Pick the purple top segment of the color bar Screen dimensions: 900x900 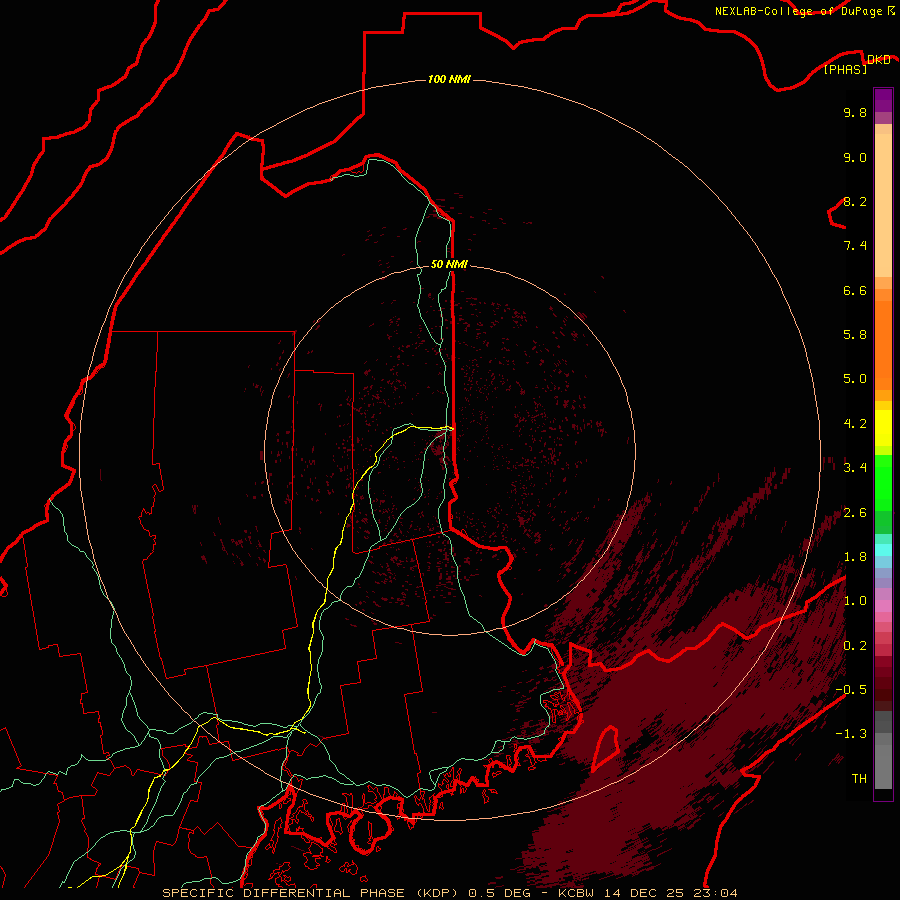[883, 100]
